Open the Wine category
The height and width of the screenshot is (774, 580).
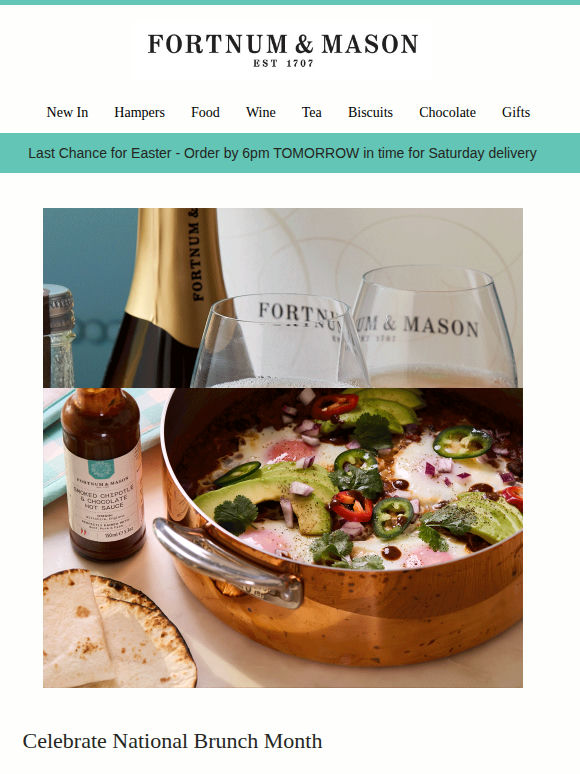pyautogui.click(x=261, y=113)
